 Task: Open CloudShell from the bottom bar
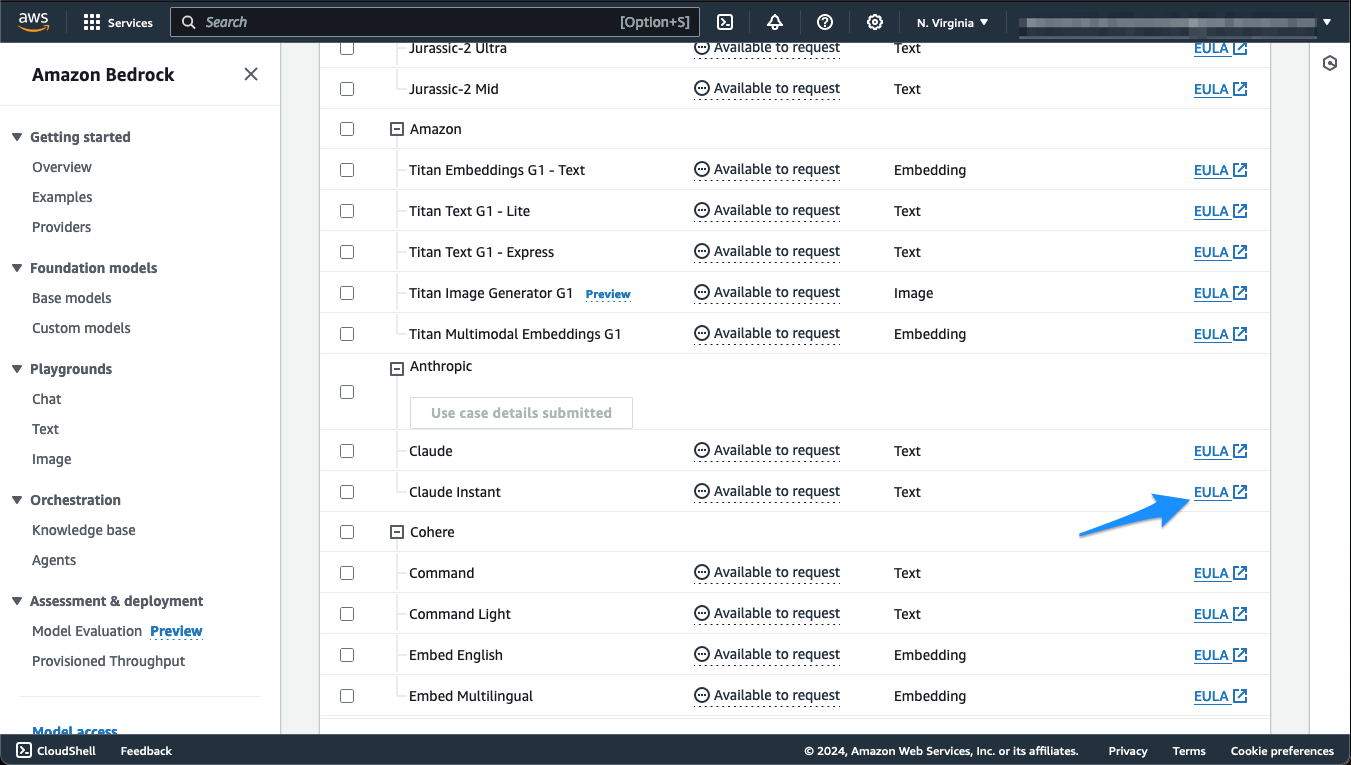pyautogui.click(x=56, y=751)
